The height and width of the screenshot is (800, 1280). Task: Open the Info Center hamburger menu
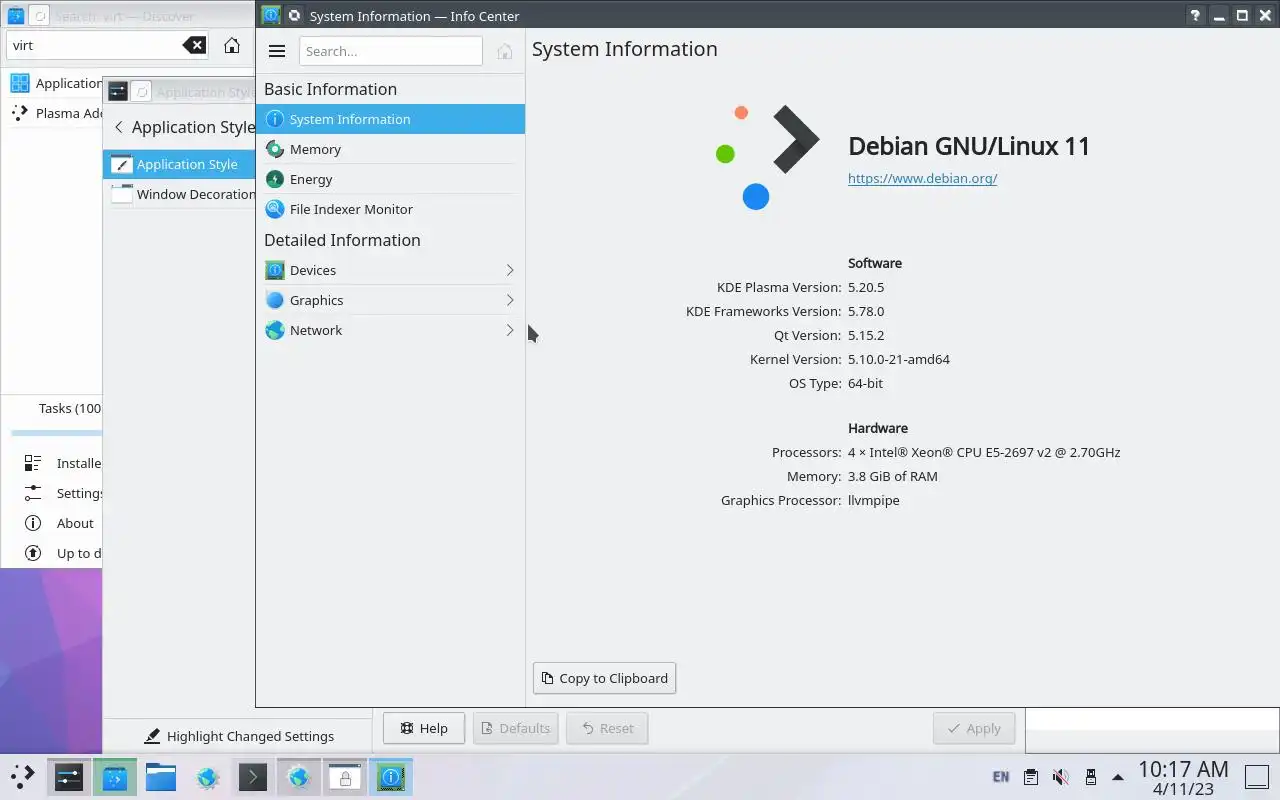pos(277,51)
